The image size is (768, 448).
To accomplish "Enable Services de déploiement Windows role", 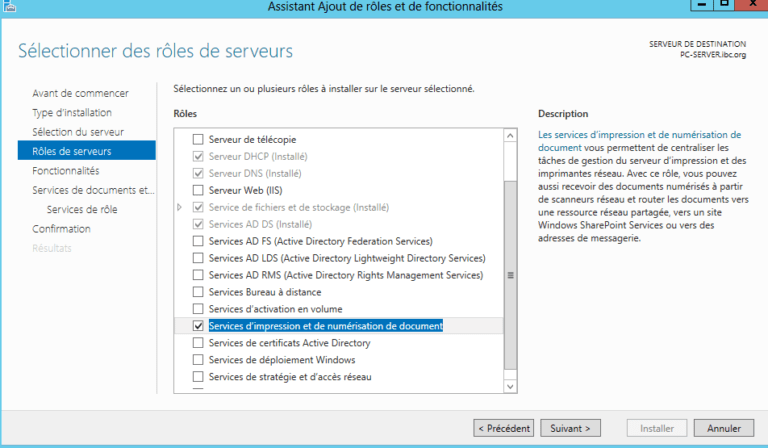I will click(198, 360).
